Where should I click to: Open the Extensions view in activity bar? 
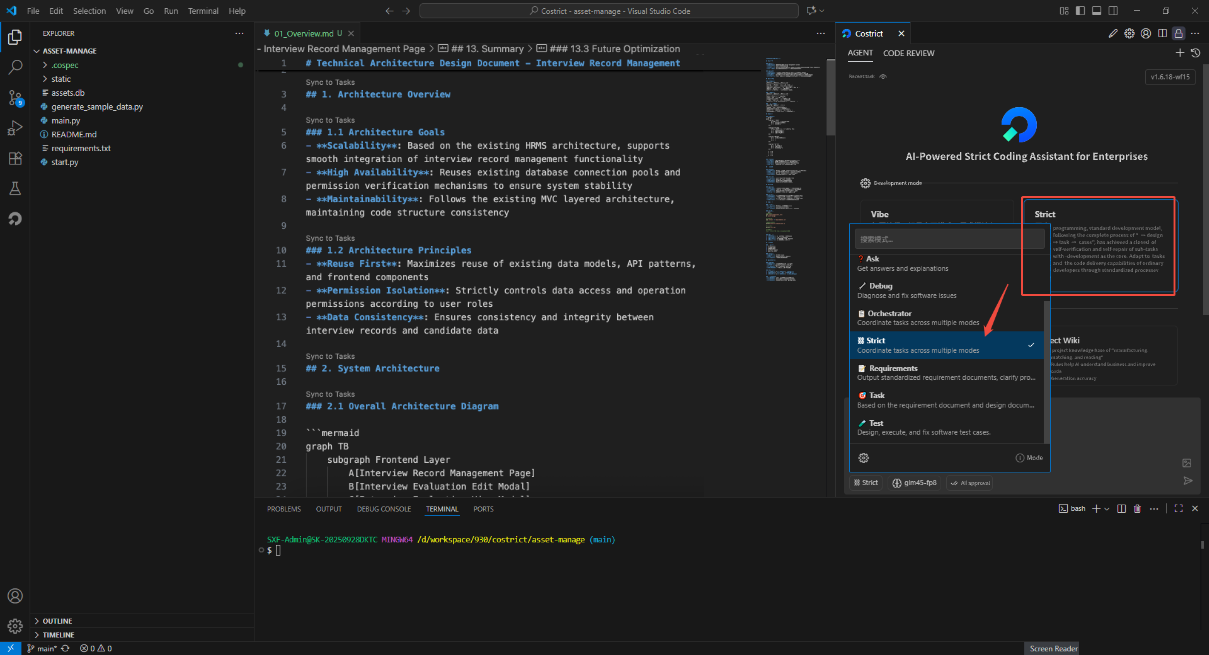point(15,158)
